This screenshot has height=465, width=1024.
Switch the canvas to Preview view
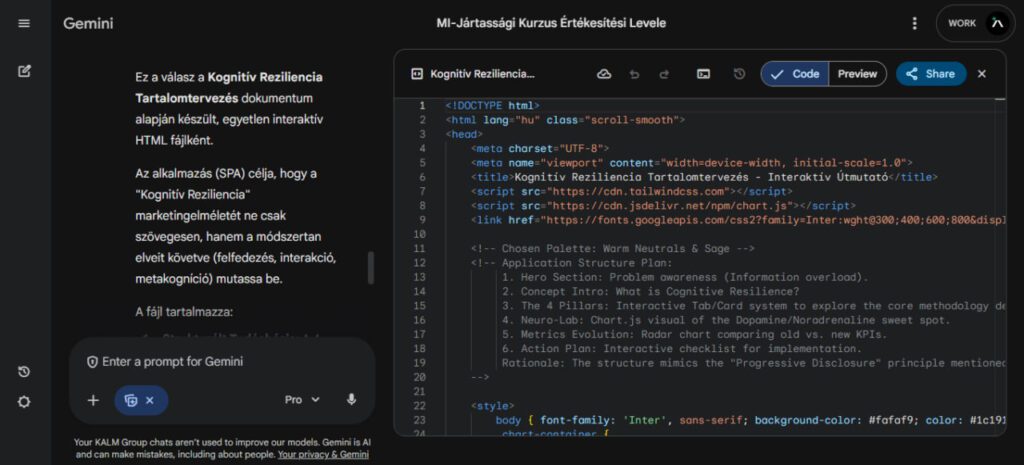pos(857,74)
